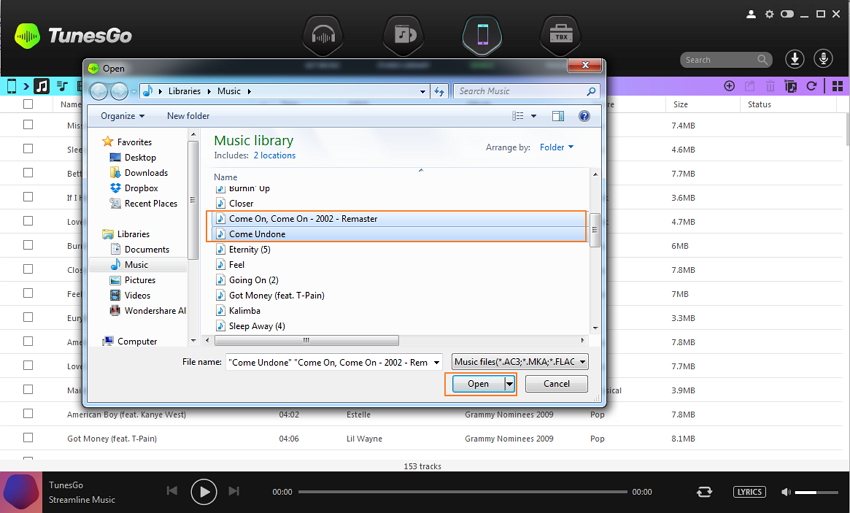Viewport: 850px width, 513px height.
Task: Switch to grid view icon
Action: click(837, 87)
